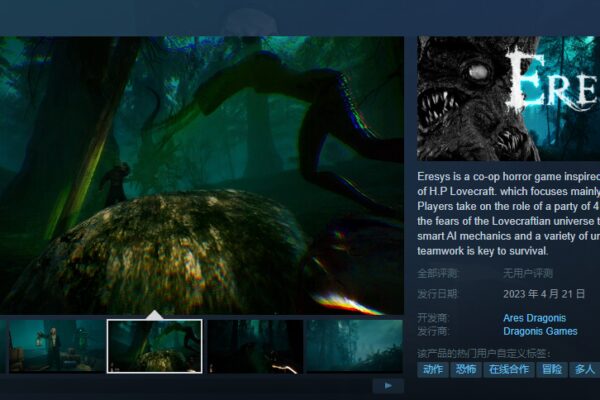Select the highlighted forest boulder thumbnail
Viewport: 600px width, 400px height.
[x=155, y=346]
